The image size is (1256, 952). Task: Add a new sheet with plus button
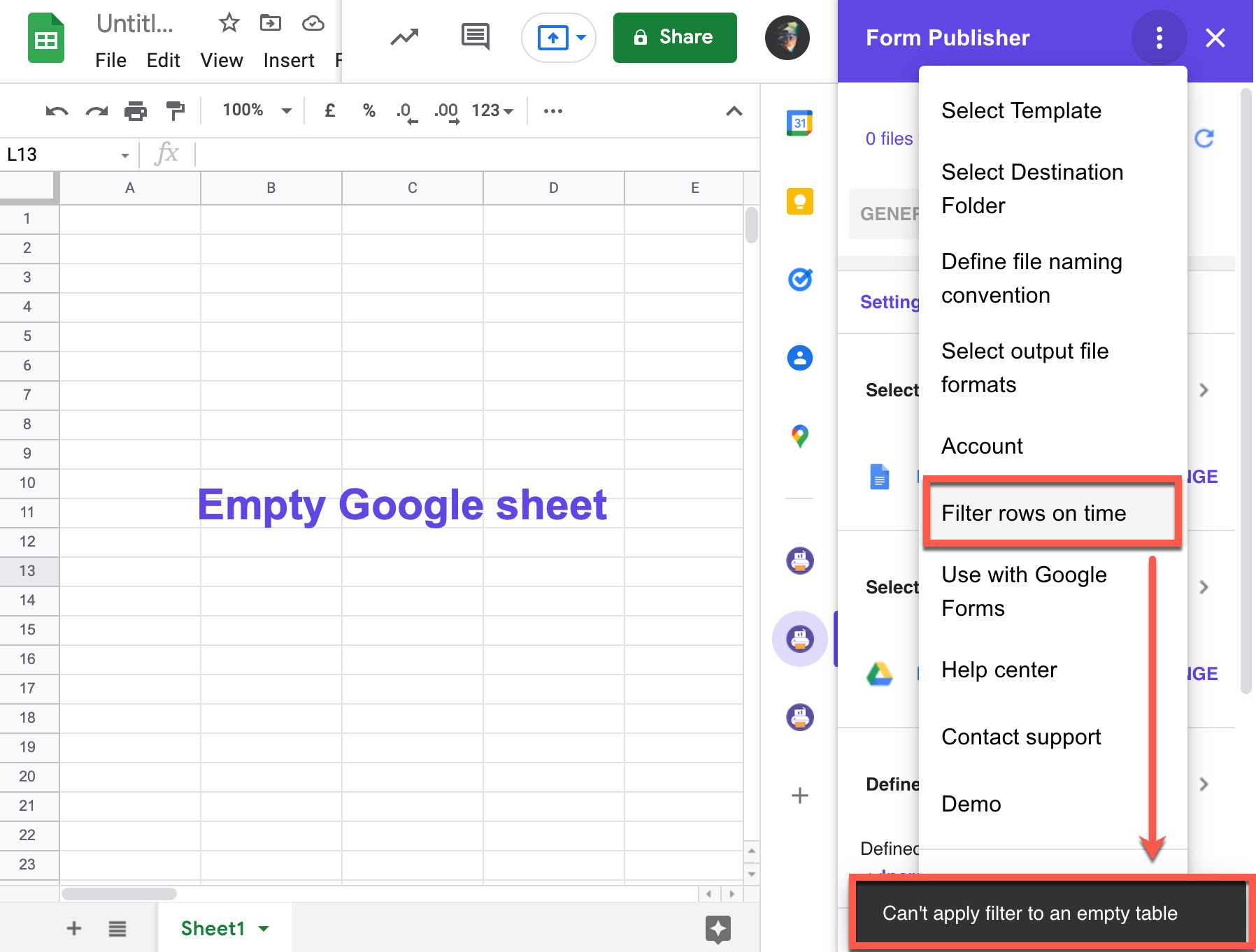coord(74,928)
